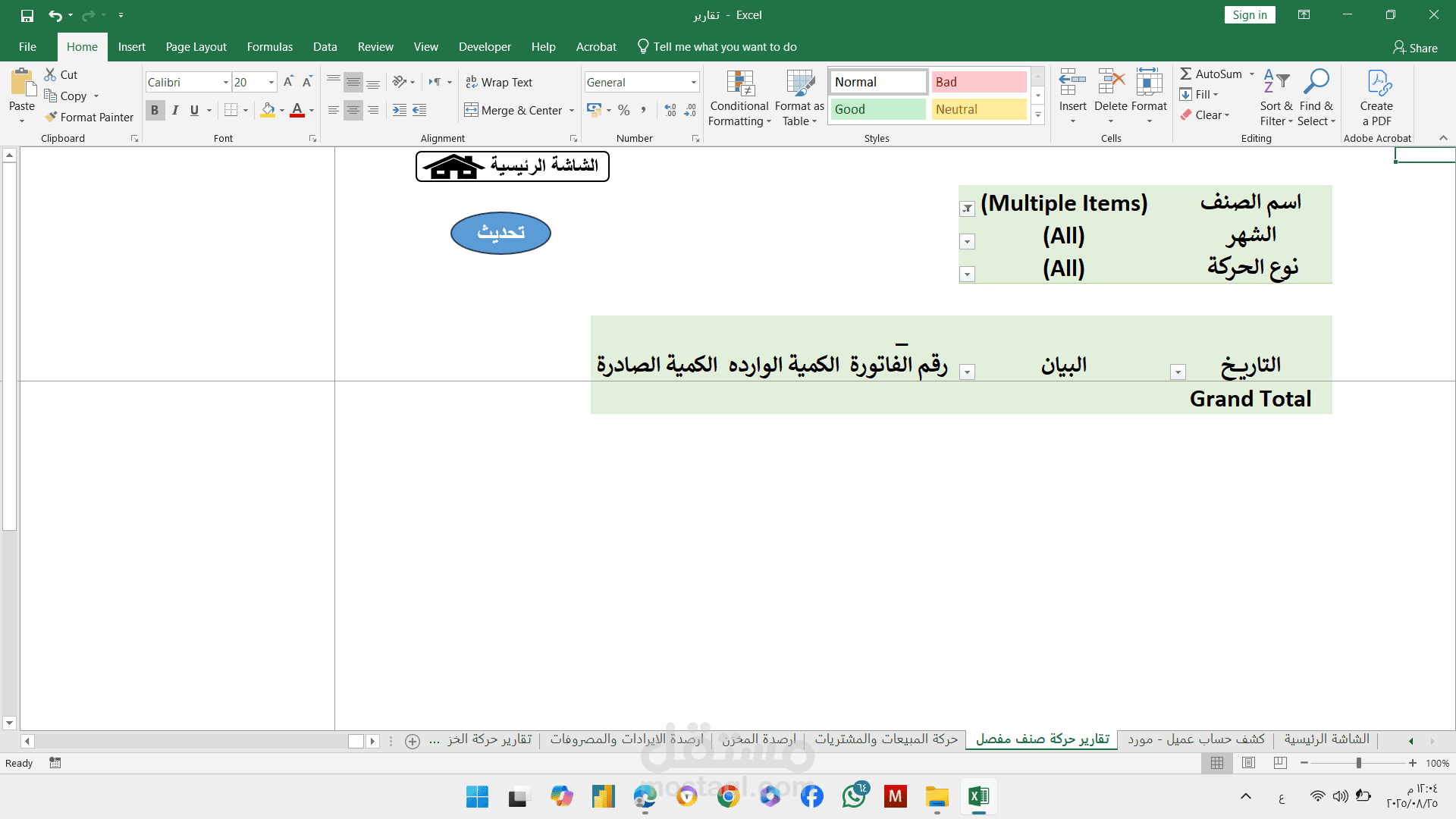Click the blue تحديث button
Screen dimensions: 1456x819
500,233
